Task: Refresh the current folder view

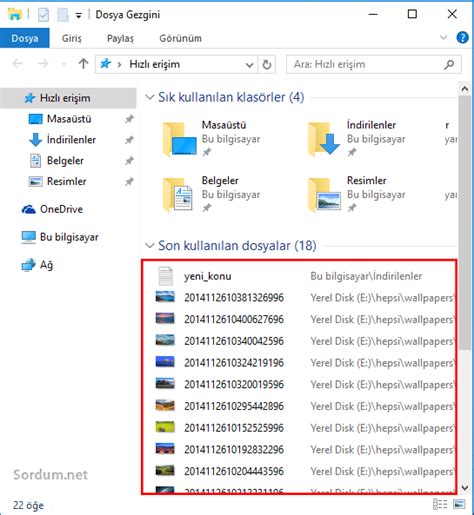Action: [x=267, y=64]
